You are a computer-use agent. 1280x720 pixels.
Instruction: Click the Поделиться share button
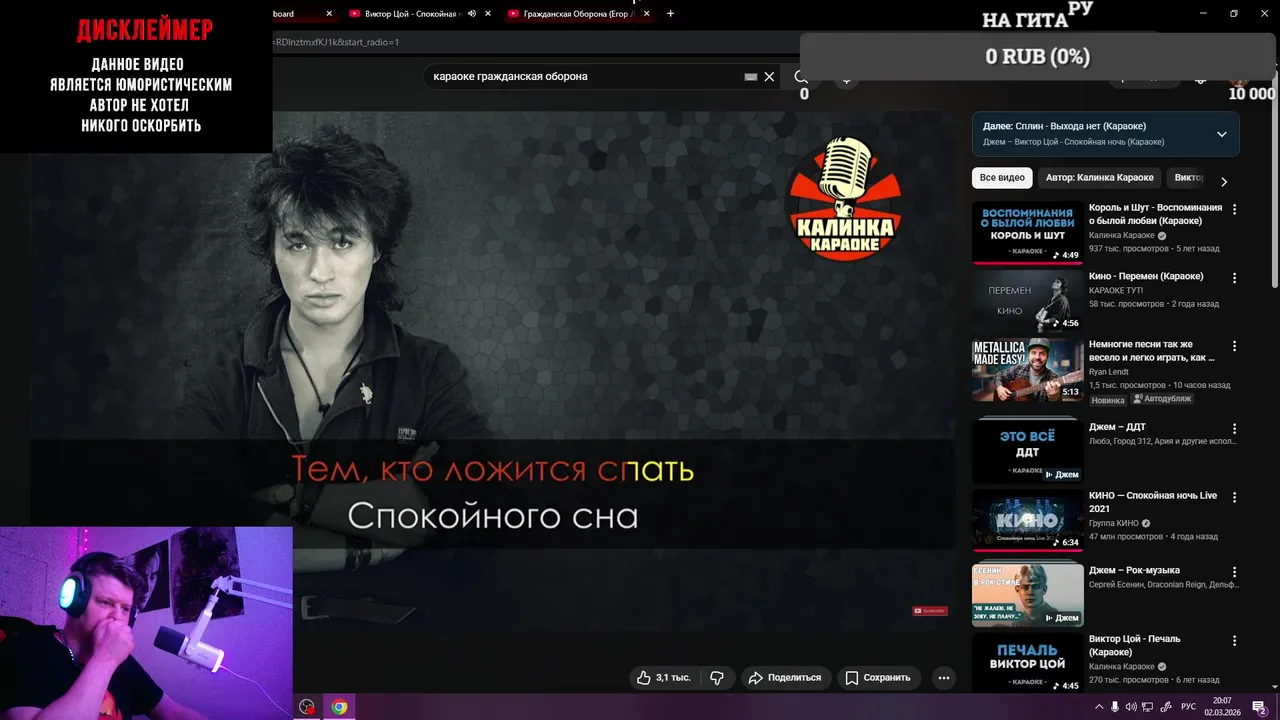[x=785, y=677]
